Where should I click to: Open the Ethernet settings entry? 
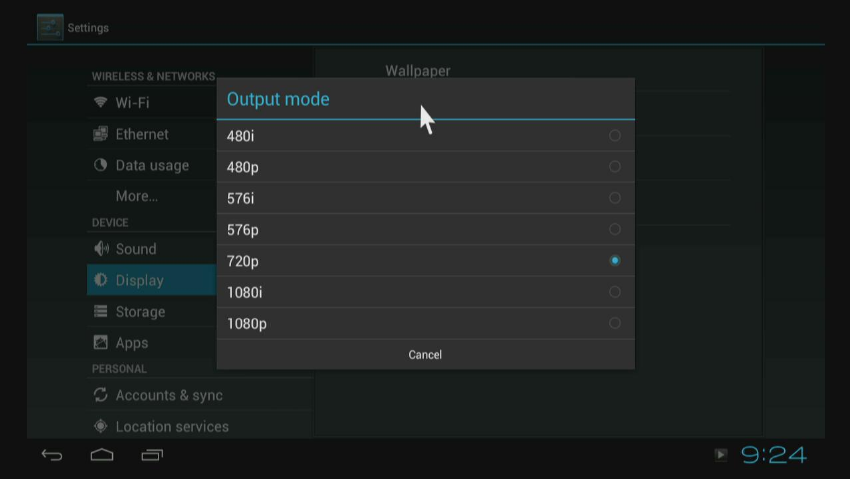pyautogui.click(x=152, y=134)
